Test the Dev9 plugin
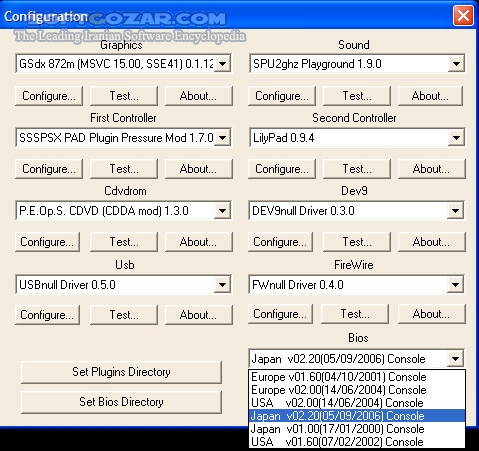479x451 pixels. coord(357,242)
